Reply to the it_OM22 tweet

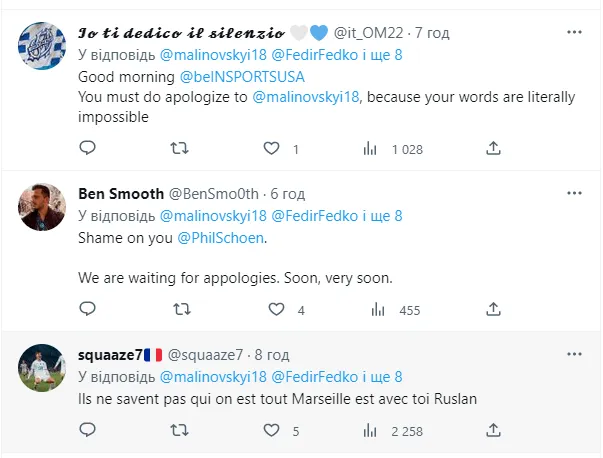click(87, 148)
